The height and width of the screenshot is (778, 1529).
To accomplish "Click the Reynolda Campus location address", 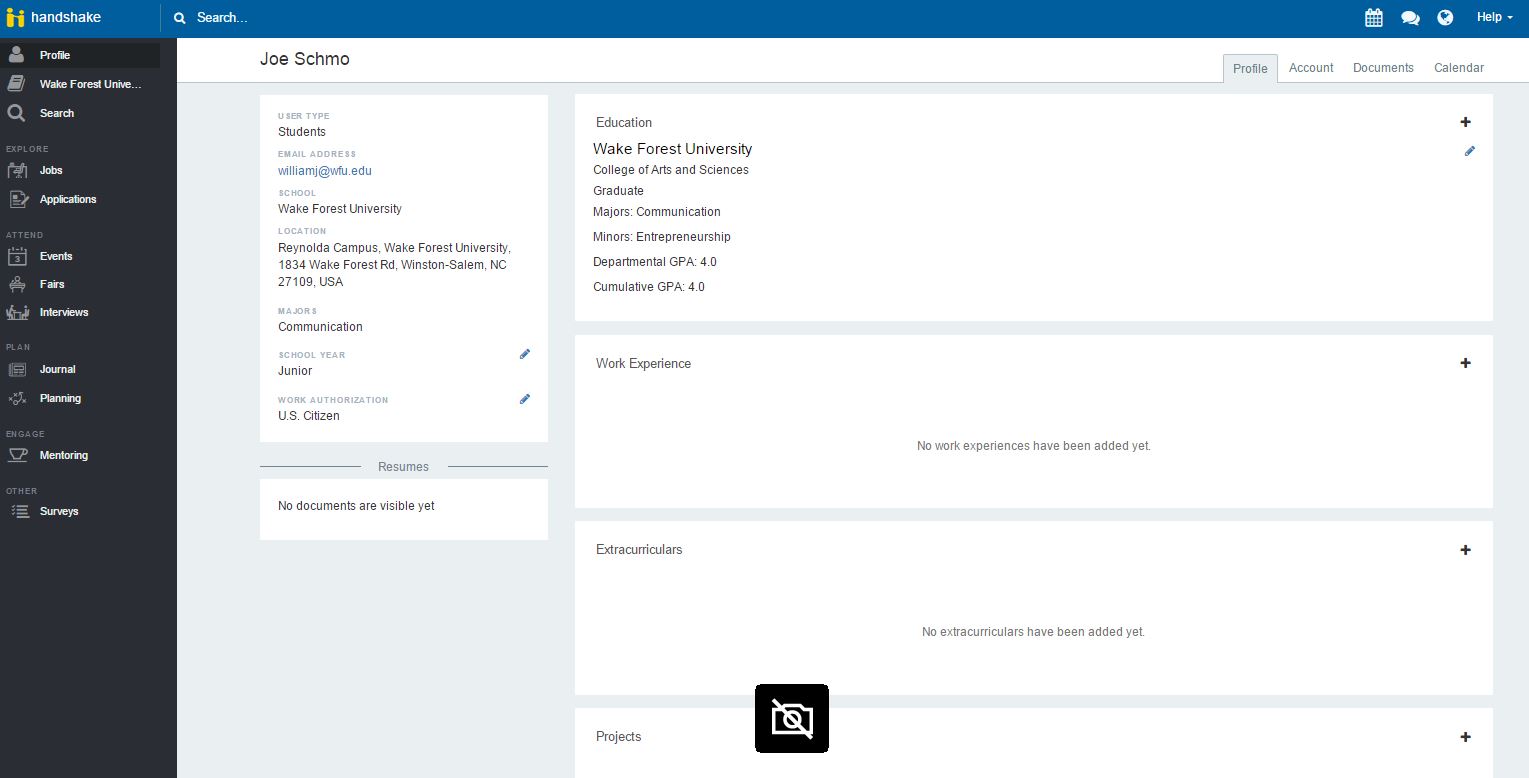I will coord(394,265).
